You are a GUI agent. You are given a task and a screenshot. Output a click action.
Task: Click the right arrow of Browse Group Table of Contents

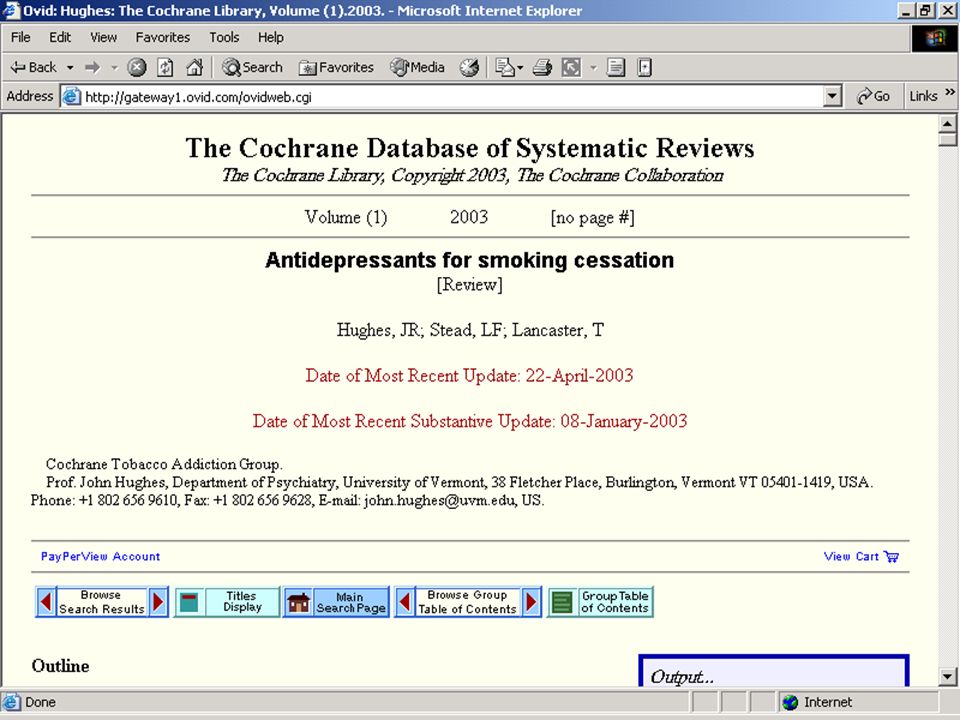pos(531,602)
